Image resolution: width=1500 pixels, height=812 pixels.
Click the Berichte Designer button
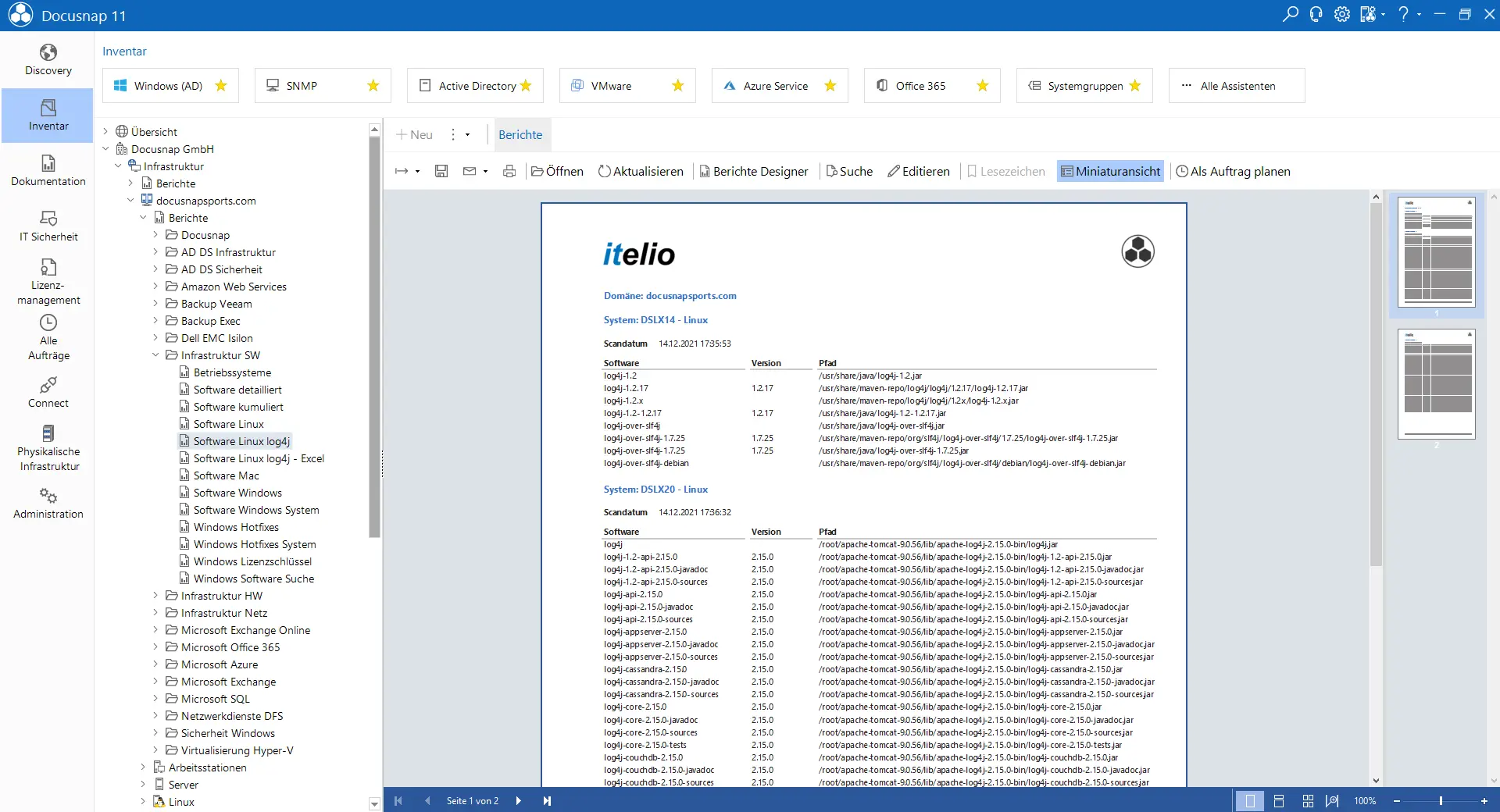(x=753, y=171)
